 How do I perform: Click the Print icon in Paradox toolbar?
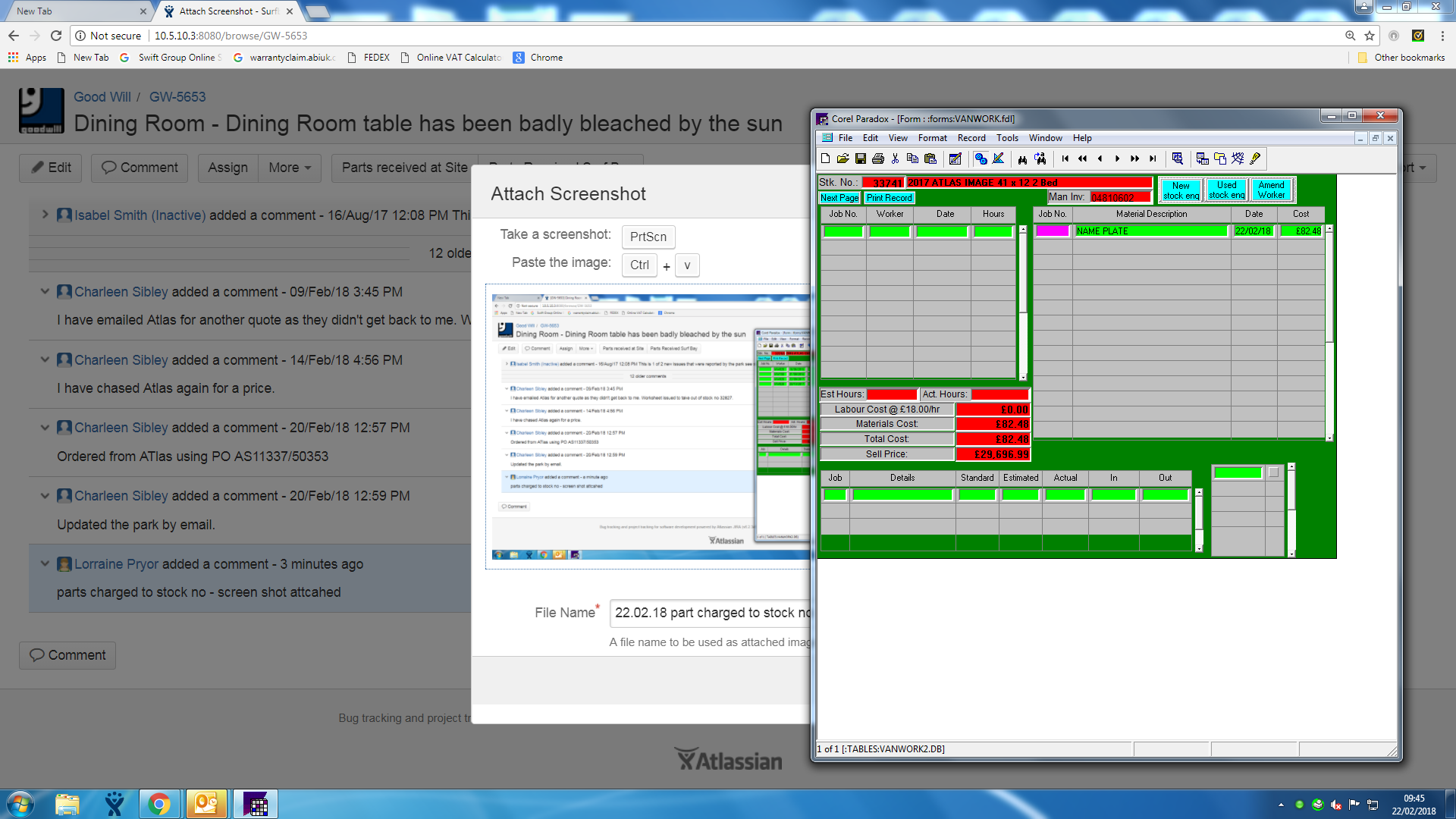coord(877,158)
